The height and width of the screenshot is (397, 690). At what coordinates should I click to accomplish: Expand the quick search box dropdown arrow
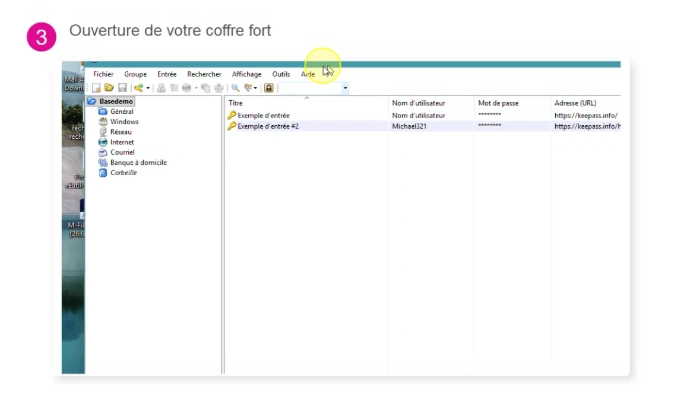click(x=345, y=88)
